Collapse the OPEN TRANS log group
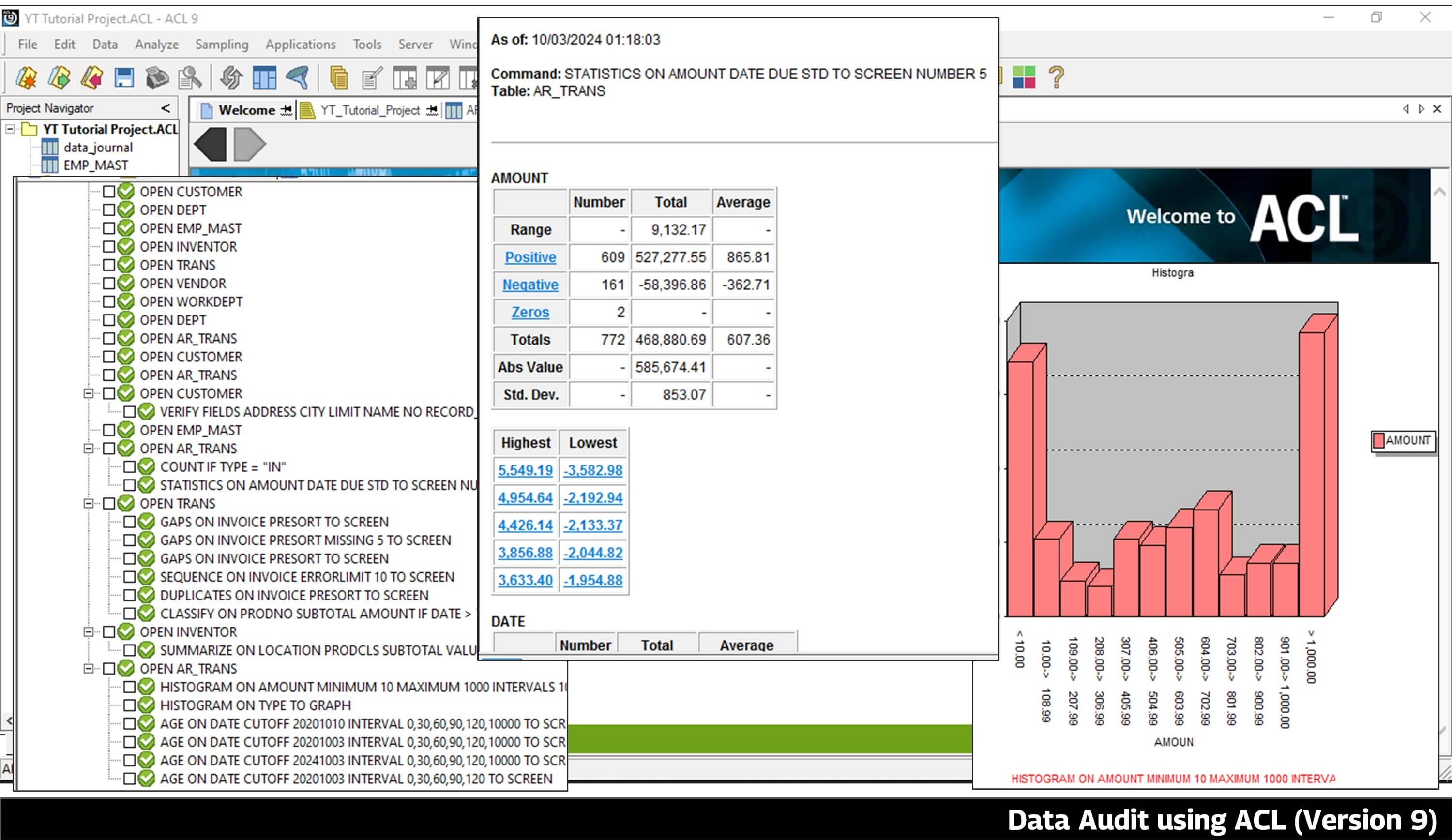Screen dimensions: 1452x840 coord(88,504)
